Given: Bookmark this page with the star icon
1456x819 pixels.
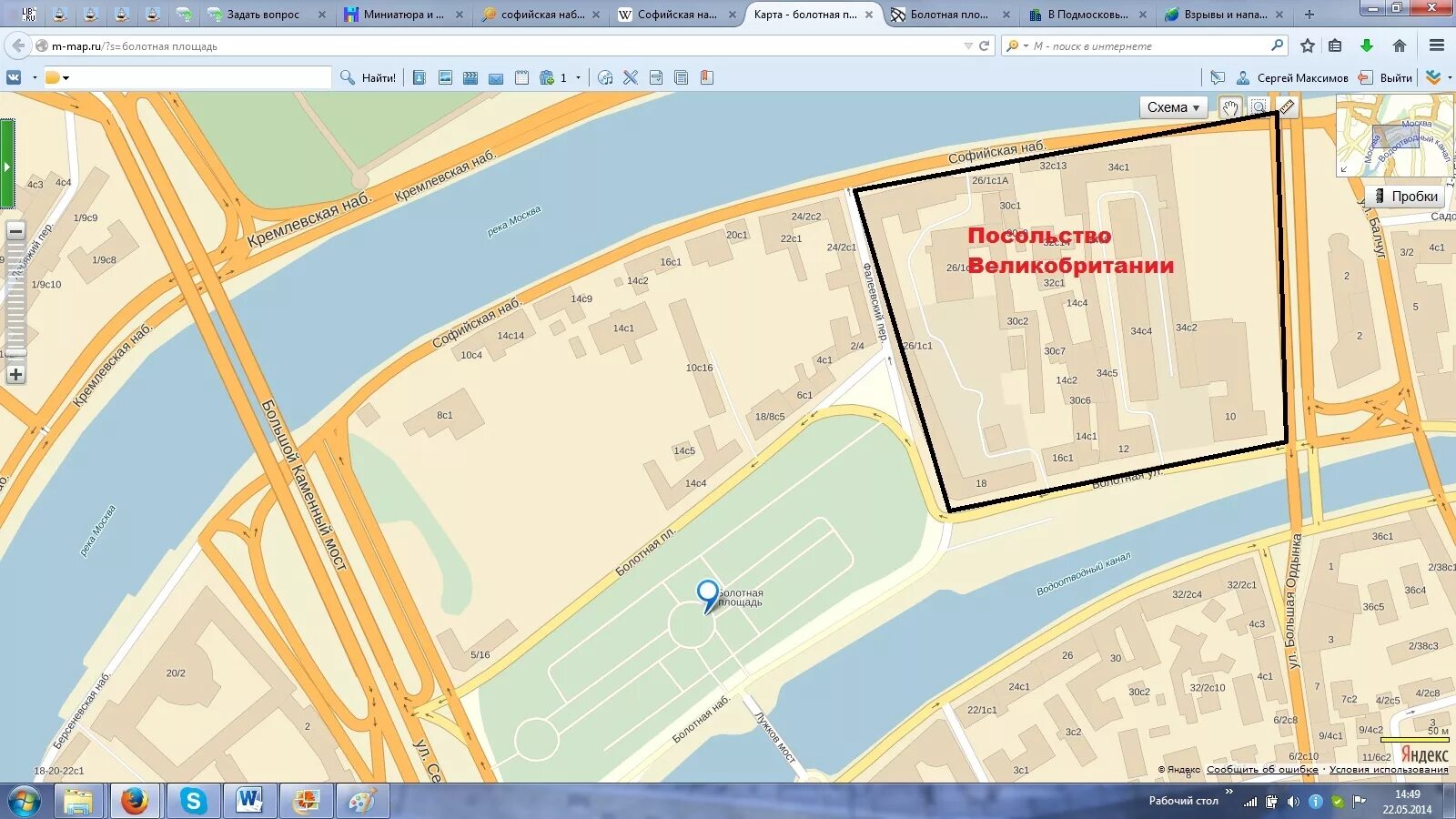Looking at the screenshot, I should 1308,45.
